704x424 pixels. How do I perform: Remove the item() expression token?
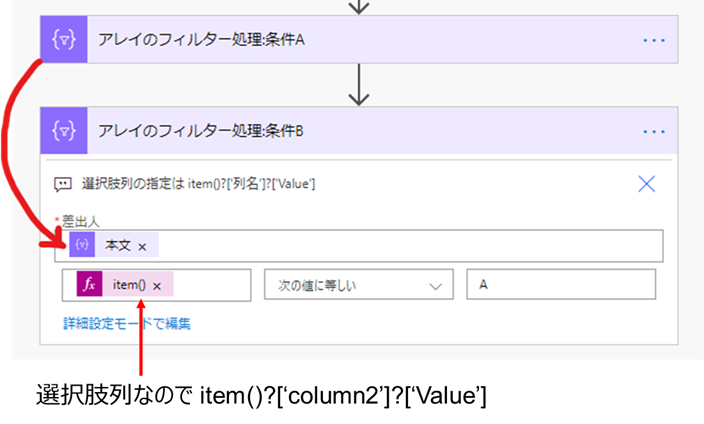point(157,286)
